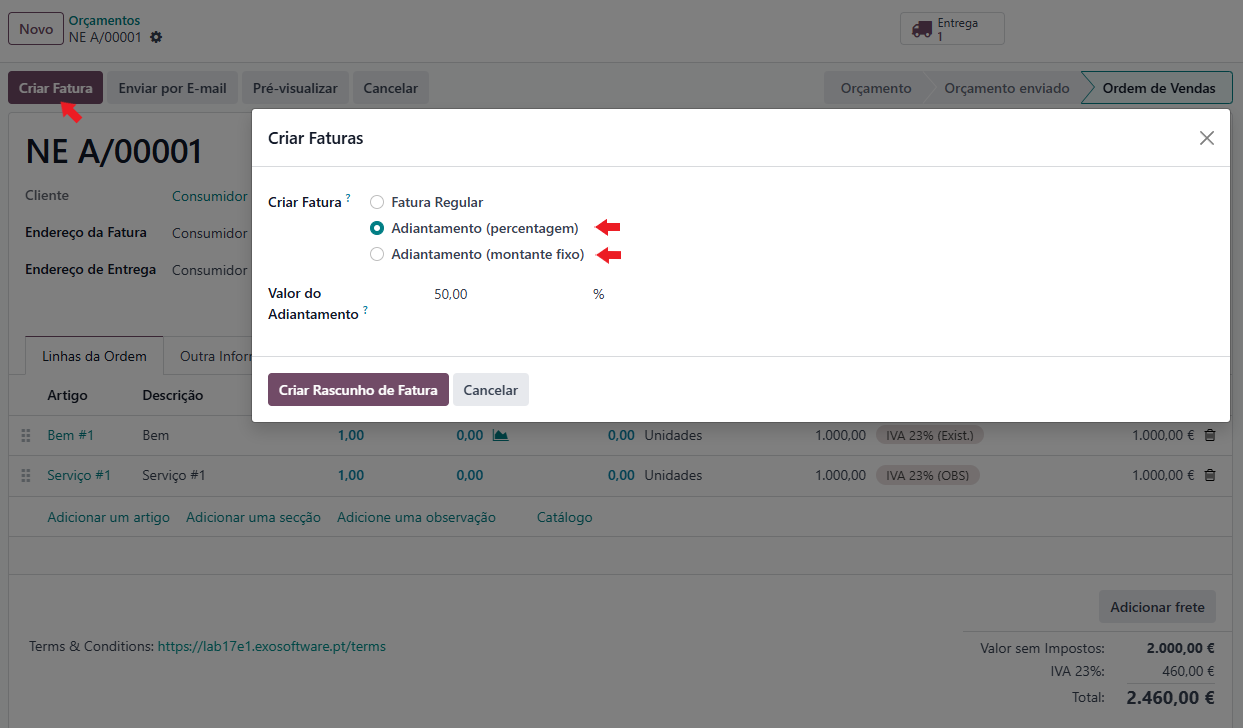The width and height of the screenshot is (1243, 728).
Task: Click drag handle of Serviço #1 row
Action: [x=26, y=476]
